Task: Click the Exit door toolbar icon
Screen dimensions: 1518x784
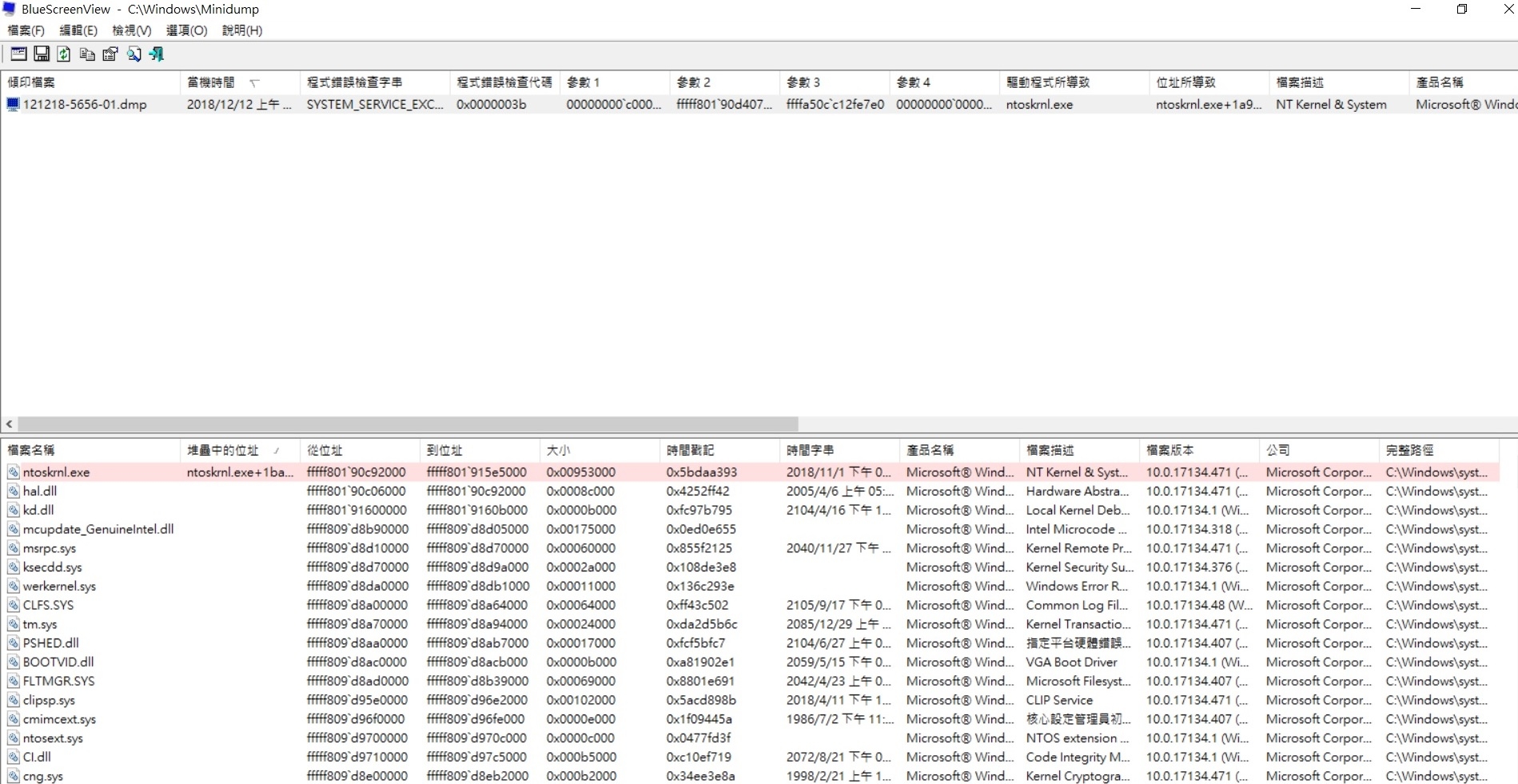Action: [157, 54]
